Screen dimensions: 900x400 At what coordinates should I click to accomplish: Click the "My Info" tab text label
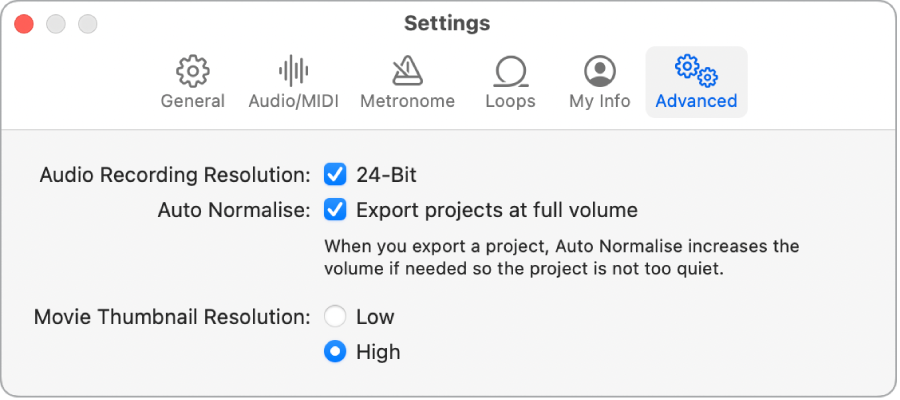(x=599, y=101)
